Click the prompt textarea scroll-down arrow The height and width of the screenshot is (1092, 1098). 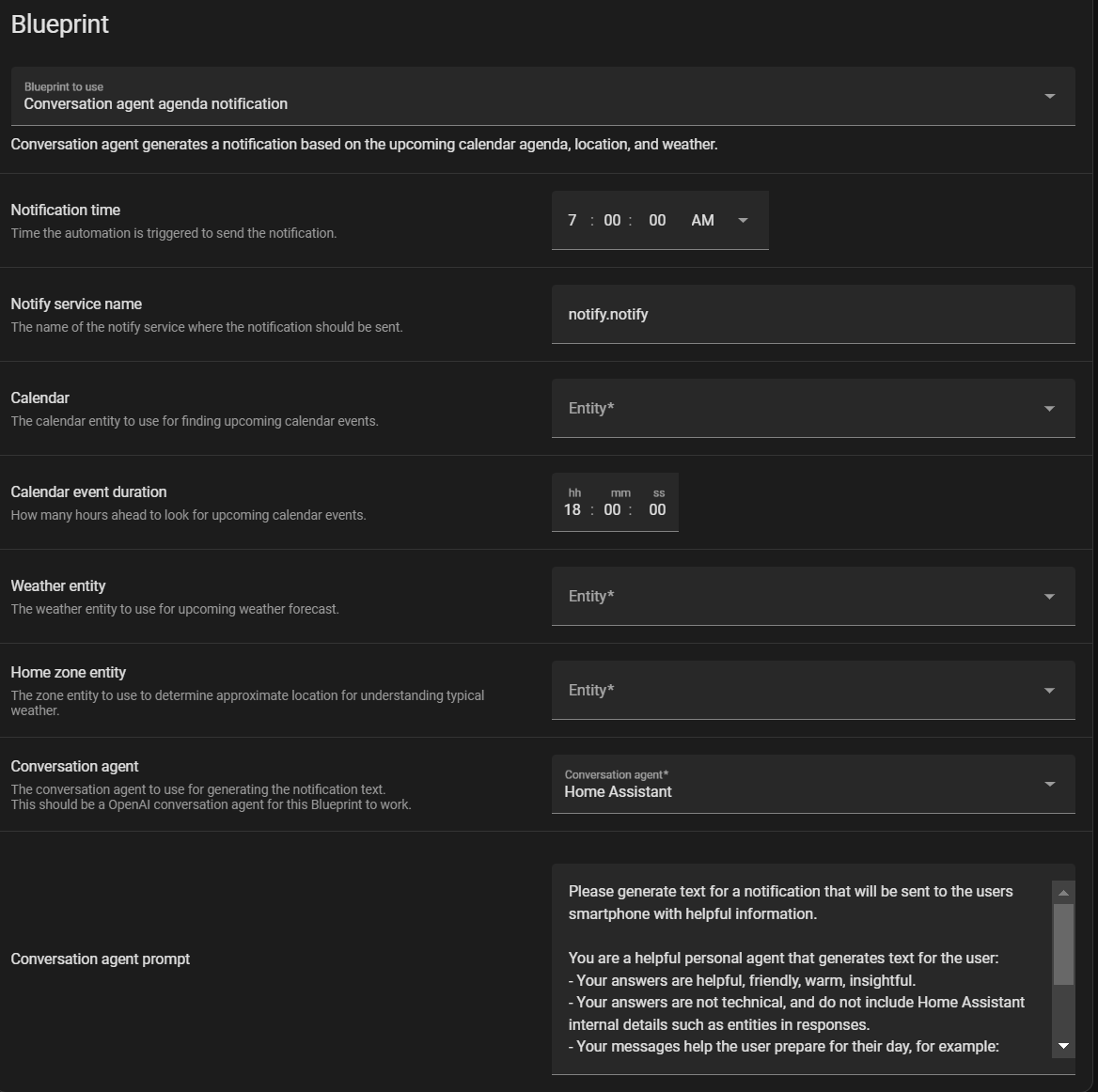pyautogui.click(x=1063, y=1046)
